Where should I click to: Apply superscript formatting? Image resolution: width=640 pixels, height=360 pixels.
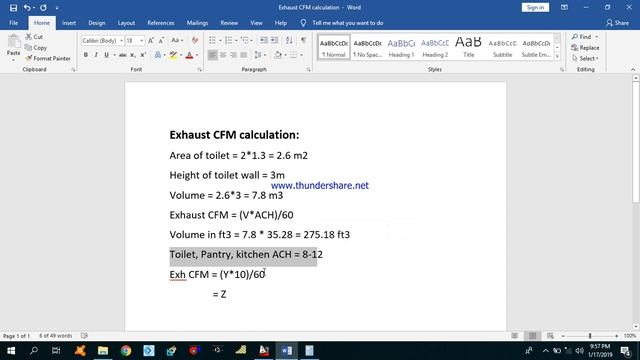[143, 55]
